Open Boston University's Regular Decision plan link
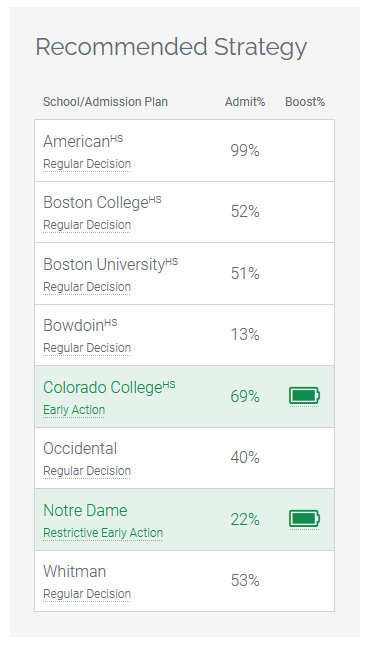Viewport: 372px width, 650px height. [x=87, y=287]
